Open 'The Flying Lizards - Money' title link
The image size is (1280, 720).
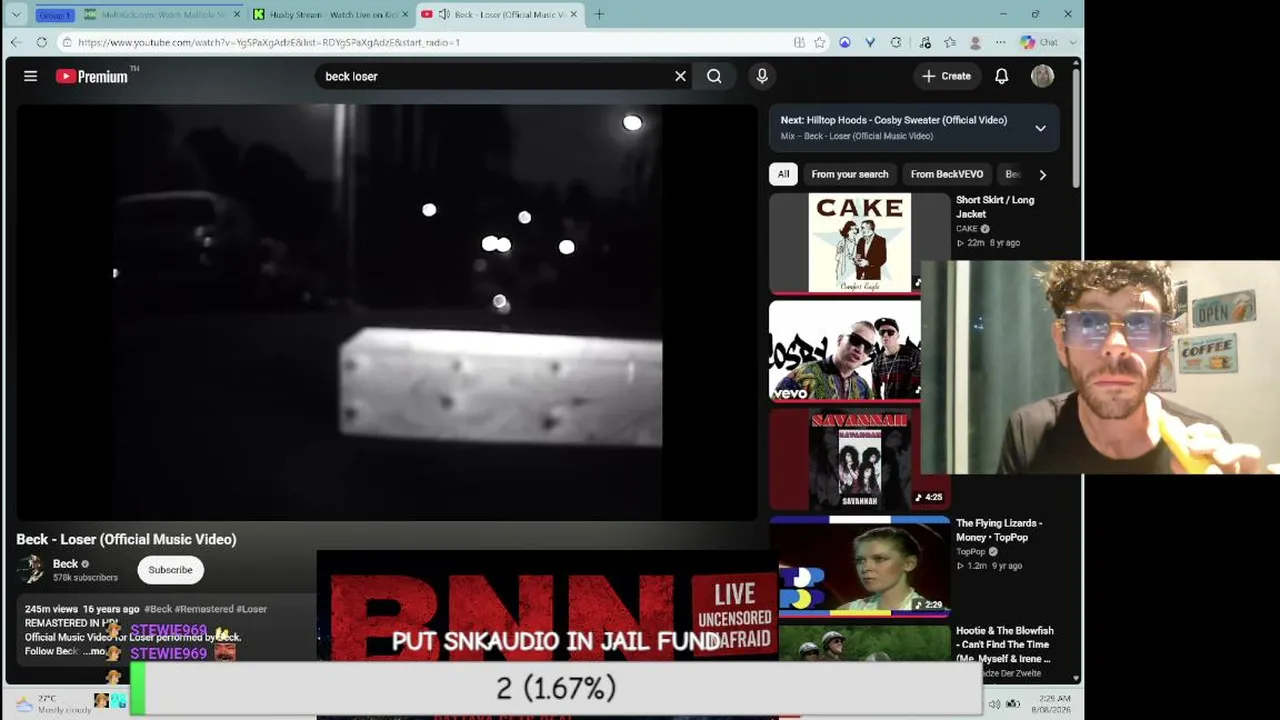(x=999, y=530)
